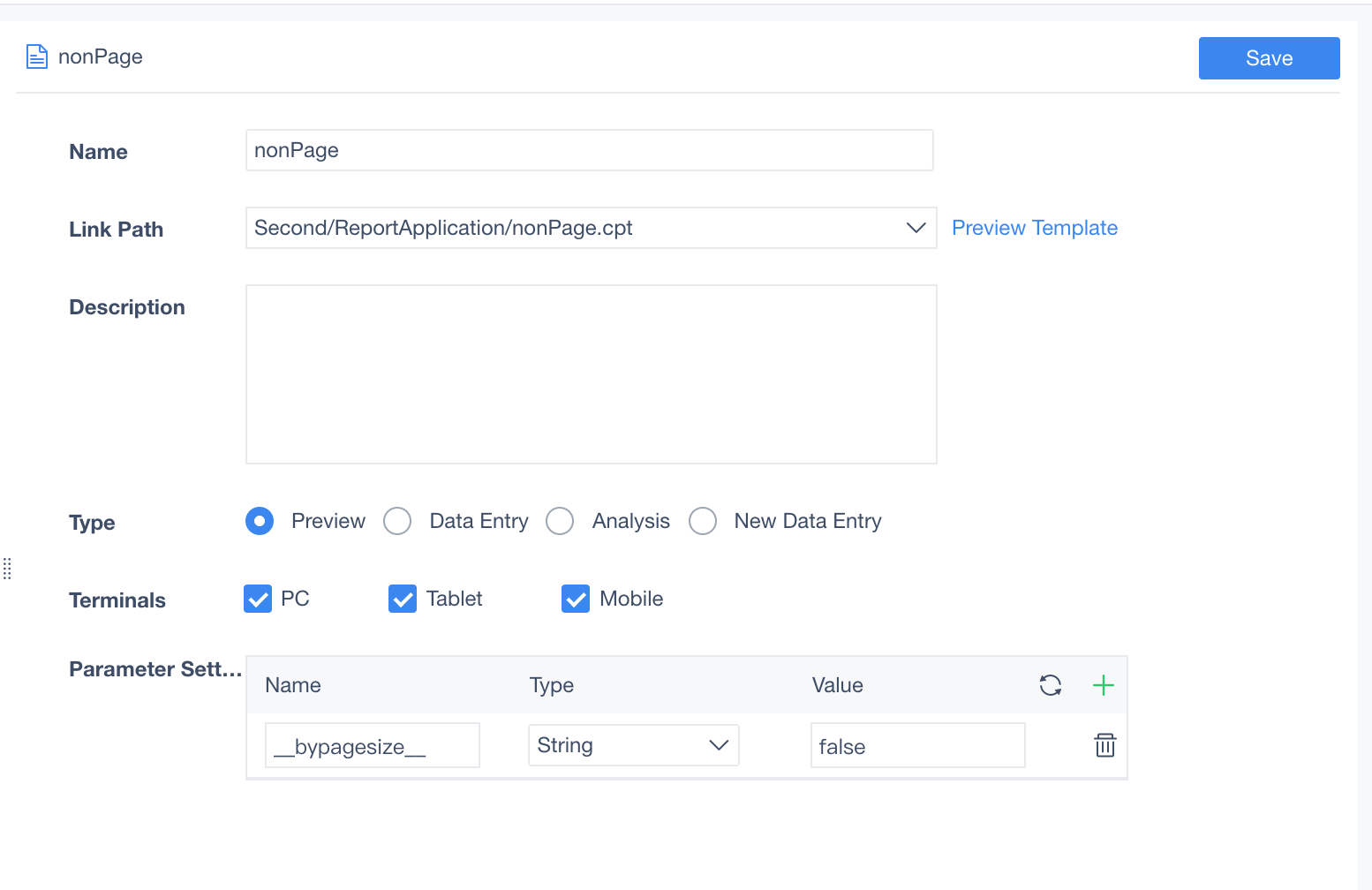Keep Preview selected as the type
1372x890 pixels.
[259, 521]
